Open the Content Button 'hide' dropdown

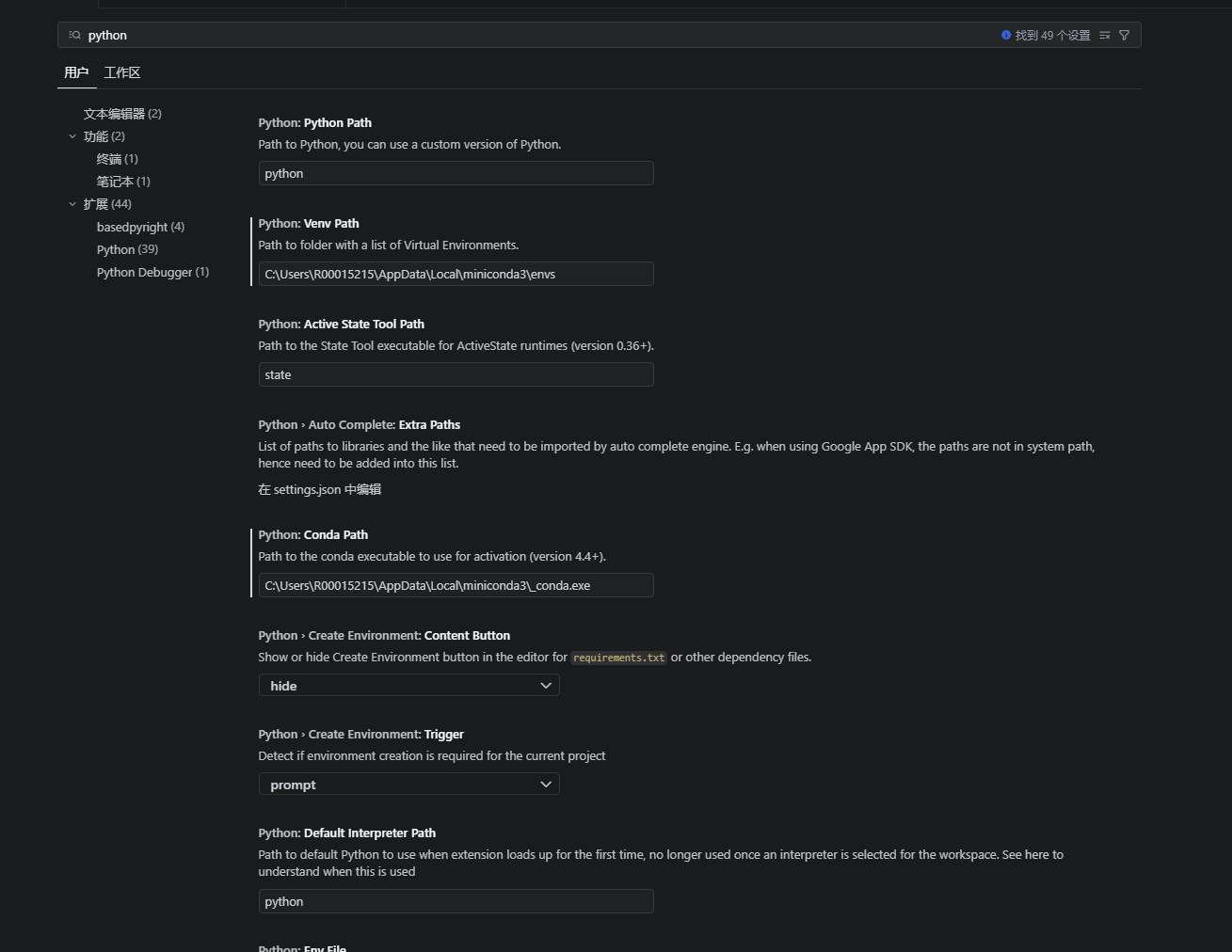click(x=408, y=686)
